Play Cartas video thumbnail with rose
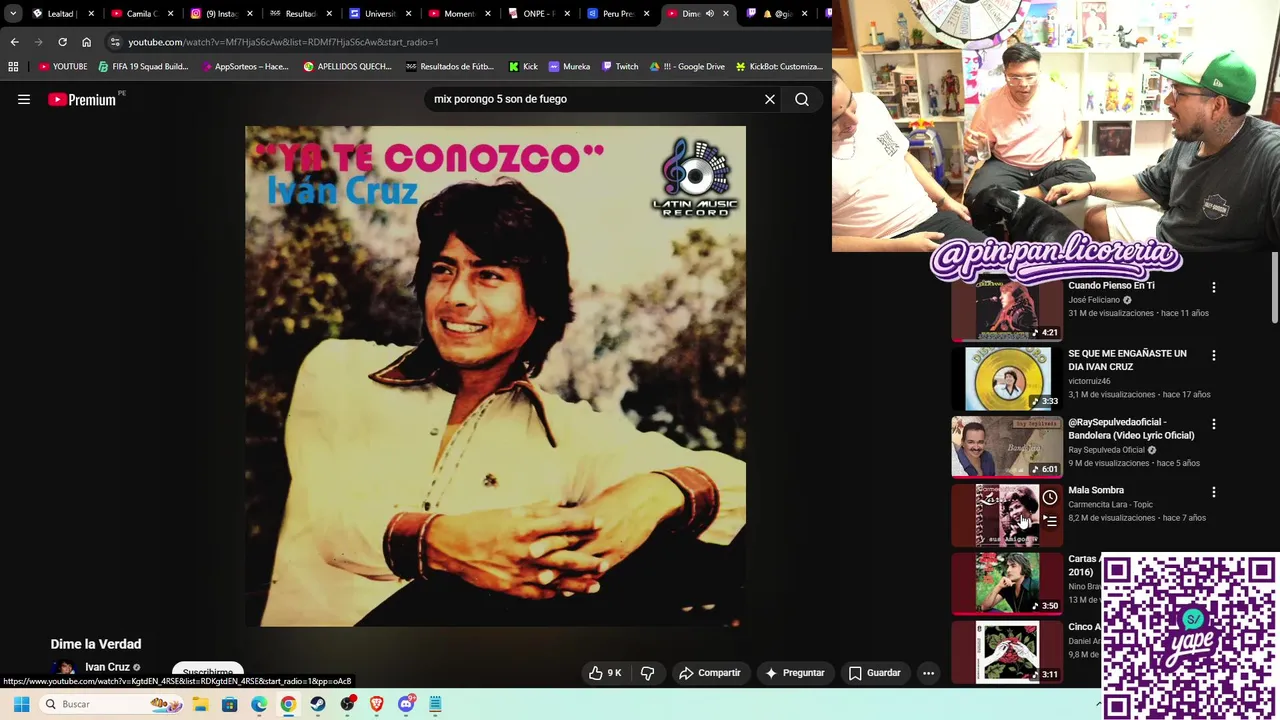The width and height of the screenshot is (1280, 720). click(x=1007, y=583)
